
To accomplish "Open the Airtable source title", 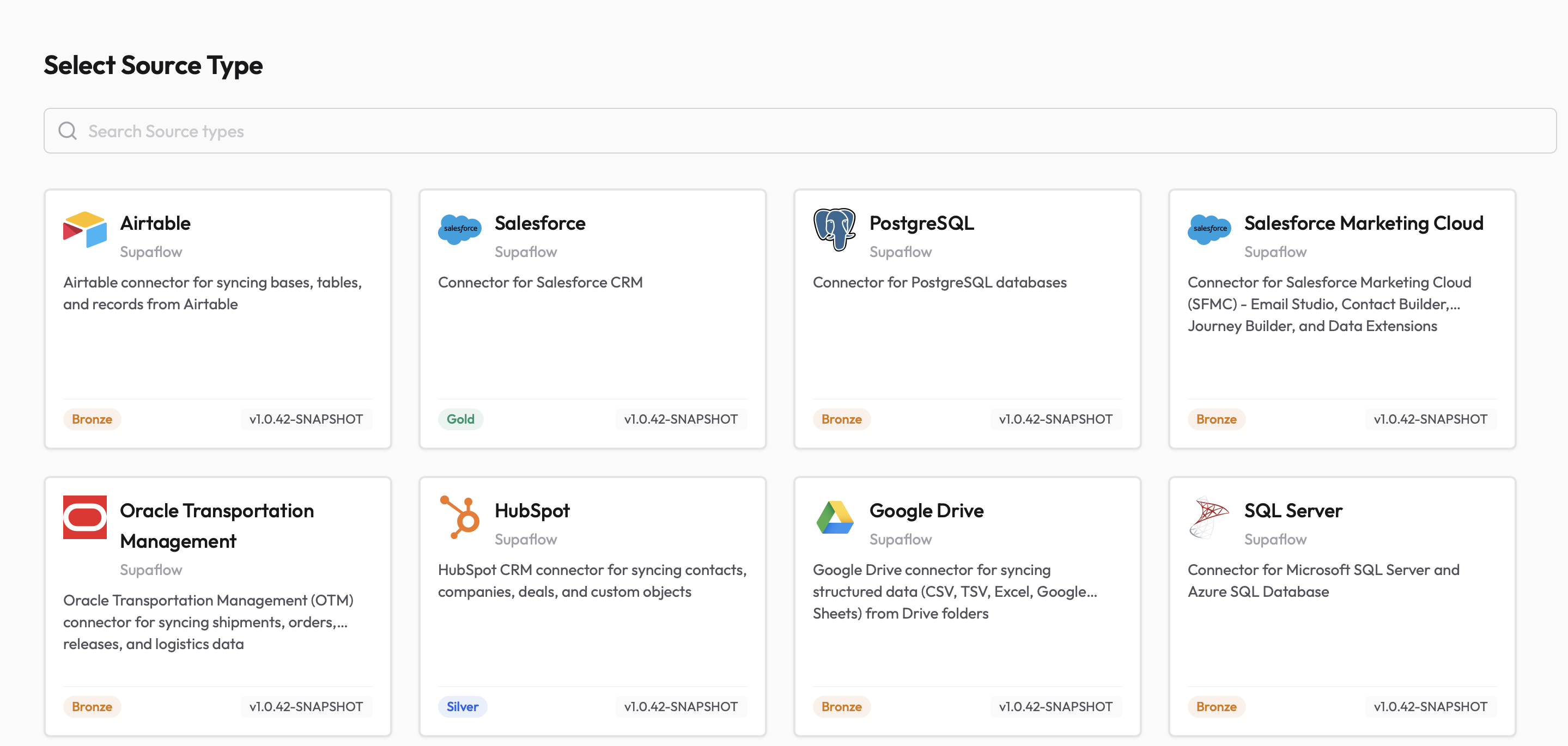I will [155, 223].
